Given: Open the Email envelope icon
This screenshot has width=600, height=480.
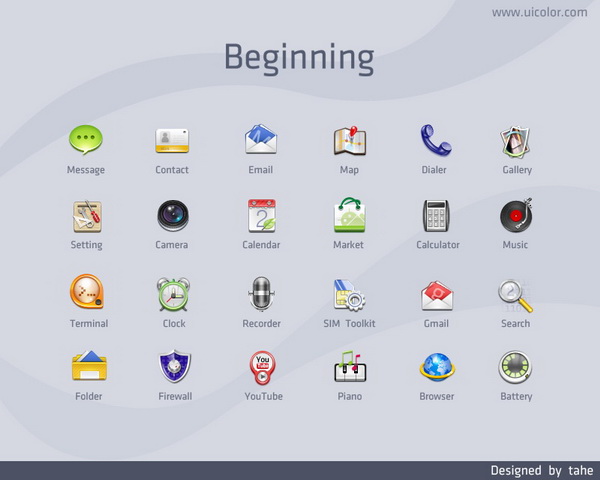Looking at the screenshot, I should click(x=261, y=140).
